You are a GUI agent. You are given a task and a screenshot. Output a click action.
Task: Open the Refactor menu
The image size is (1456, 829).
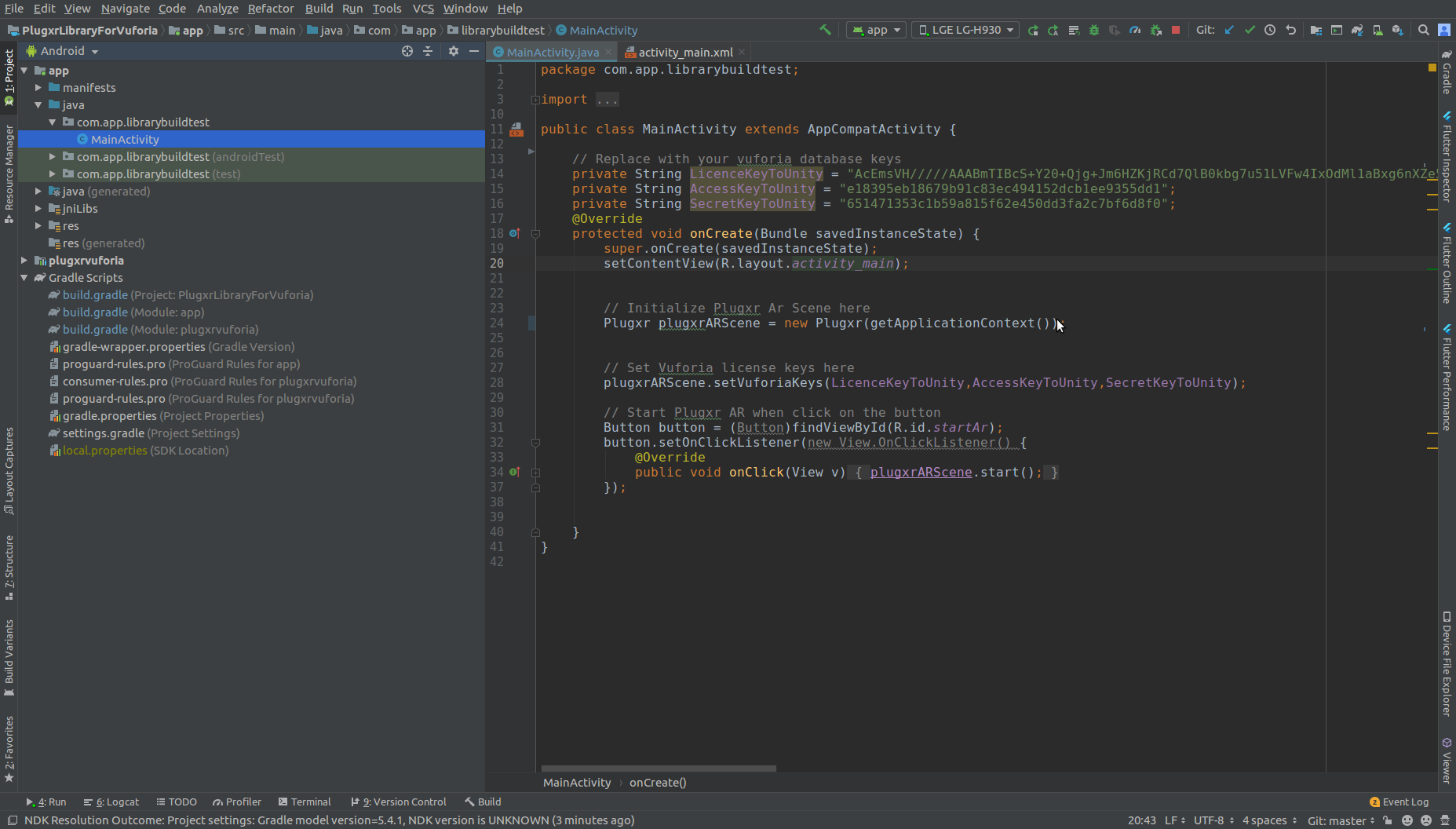[271, 9]
